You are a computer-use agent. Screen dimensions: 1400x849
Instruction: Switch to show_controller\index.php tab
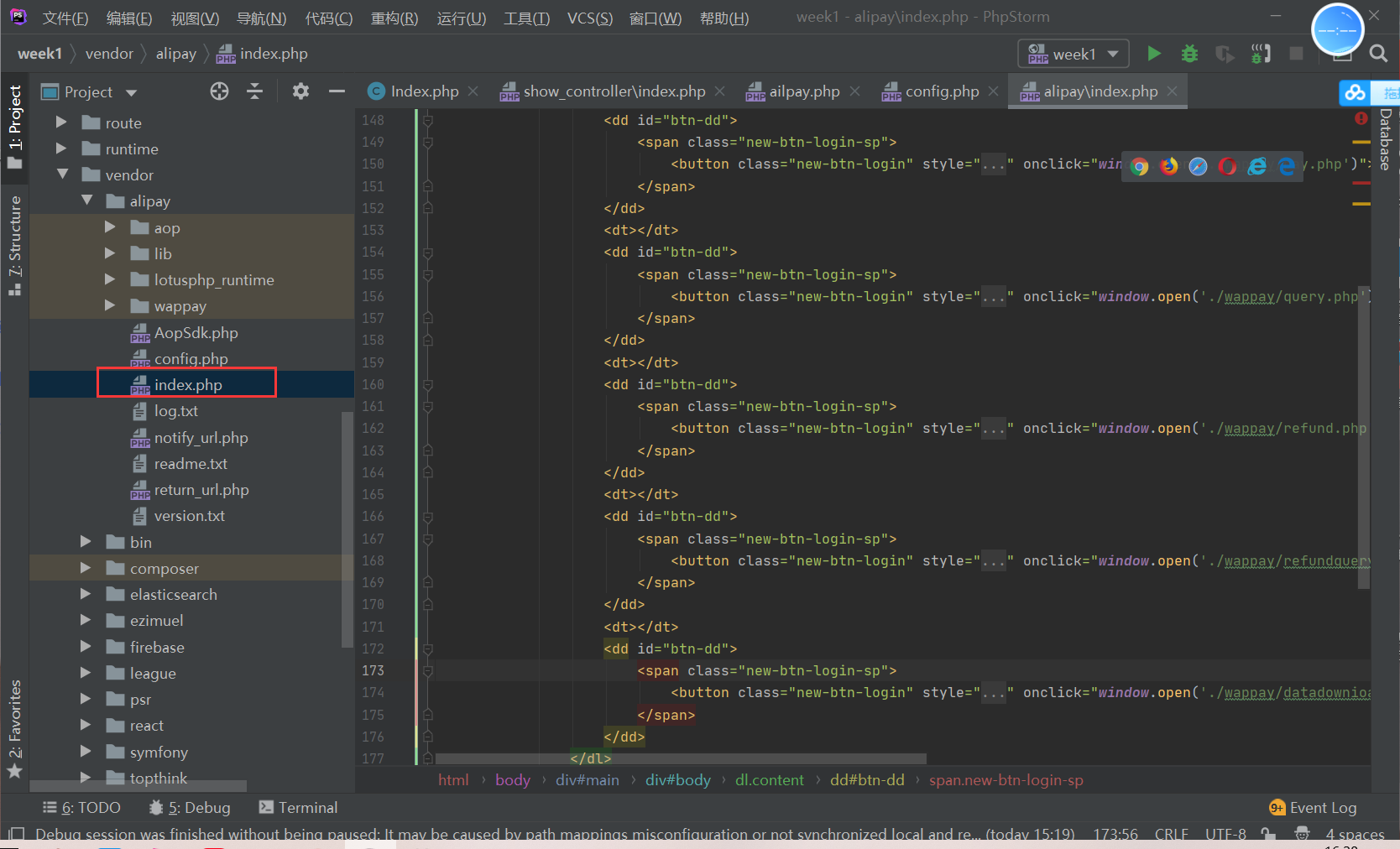point(614,91)
